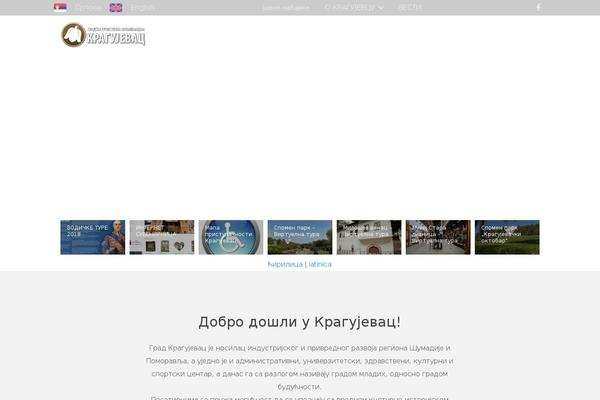Open the Спомен парк – Виртуелна тура thumbnail
Image resolution: width=600 pixels, height=400 pixels.
tap(300, 237)
